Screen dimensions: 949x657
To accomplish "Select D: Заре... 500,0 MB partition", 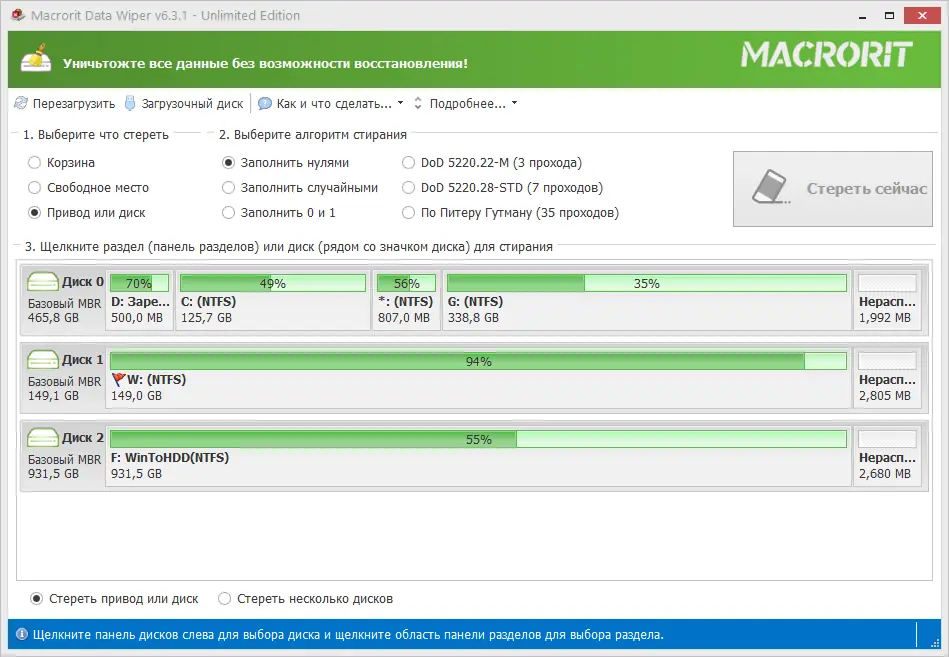I will 140,301.
